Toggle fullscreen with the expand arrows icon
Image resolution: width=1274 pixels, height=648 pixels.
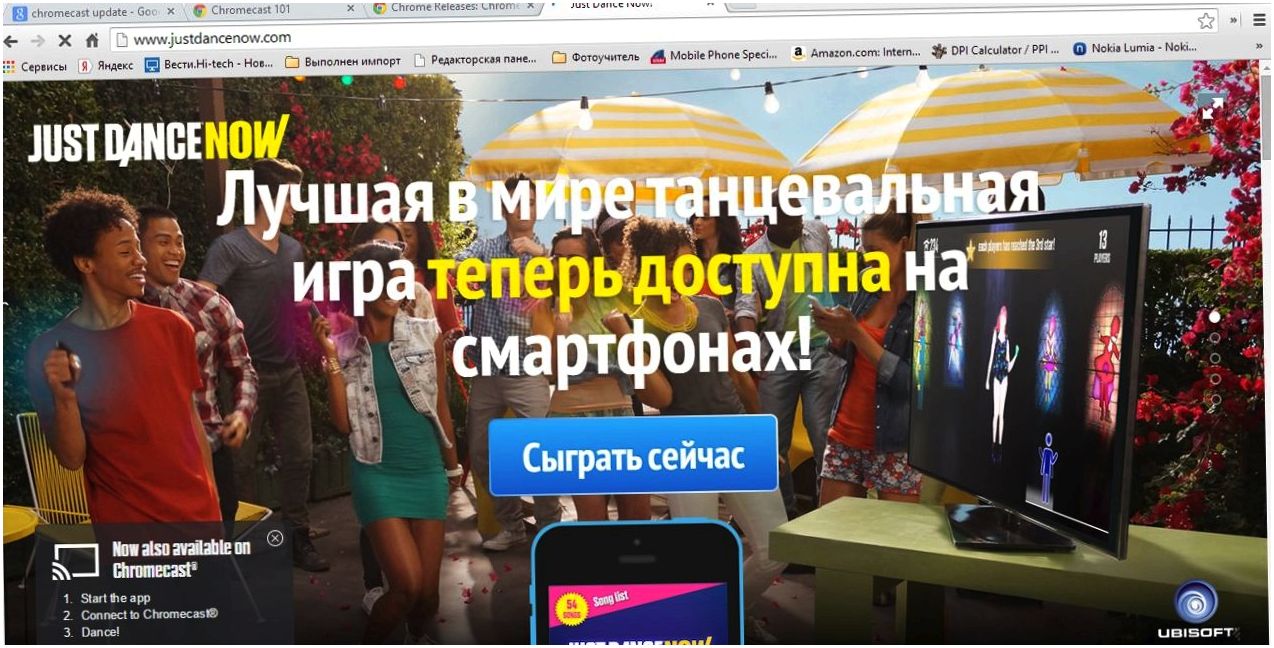pyautogui.click(x=1212, y=107)
